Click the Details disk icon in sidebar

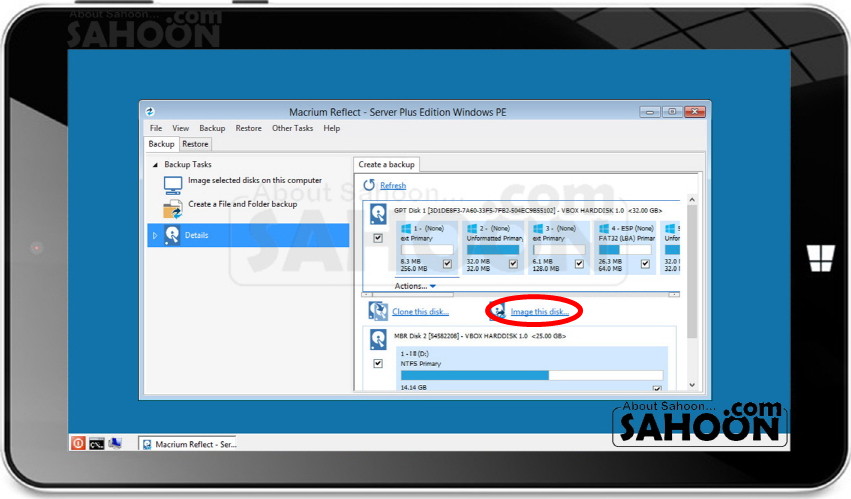tap(172, 235)
